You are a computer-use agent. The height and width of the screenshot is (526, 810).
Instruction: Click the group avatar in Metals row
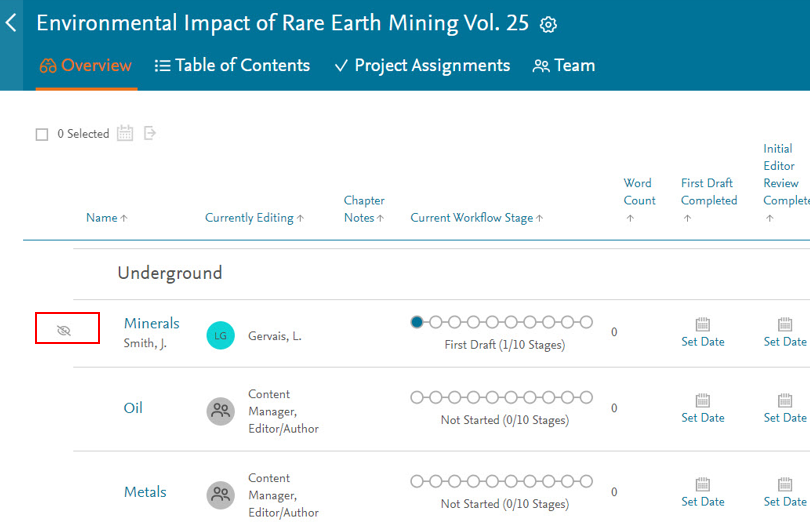(220, 495)
